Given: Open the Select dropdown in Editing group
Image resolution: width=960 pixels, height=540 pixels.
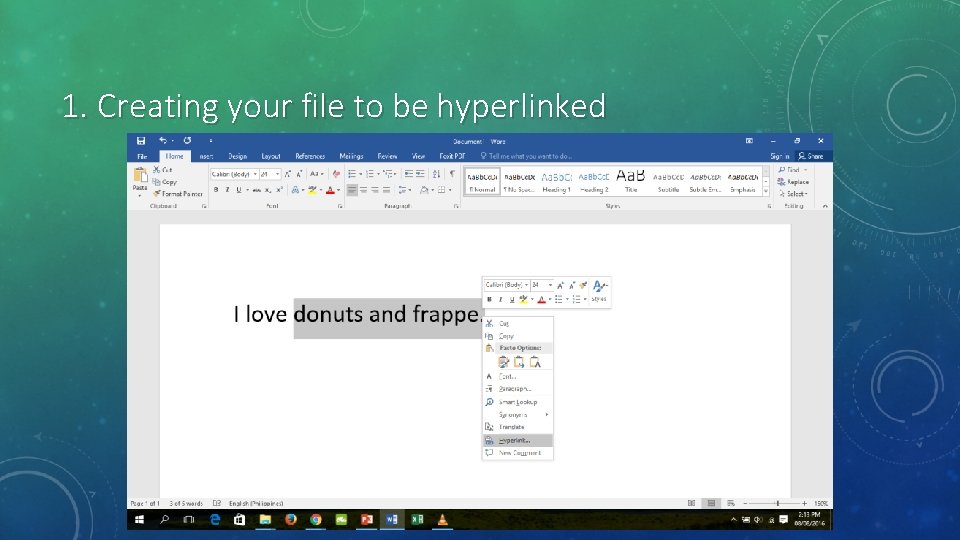Looking at the screenshot, I should coord(793,194).
